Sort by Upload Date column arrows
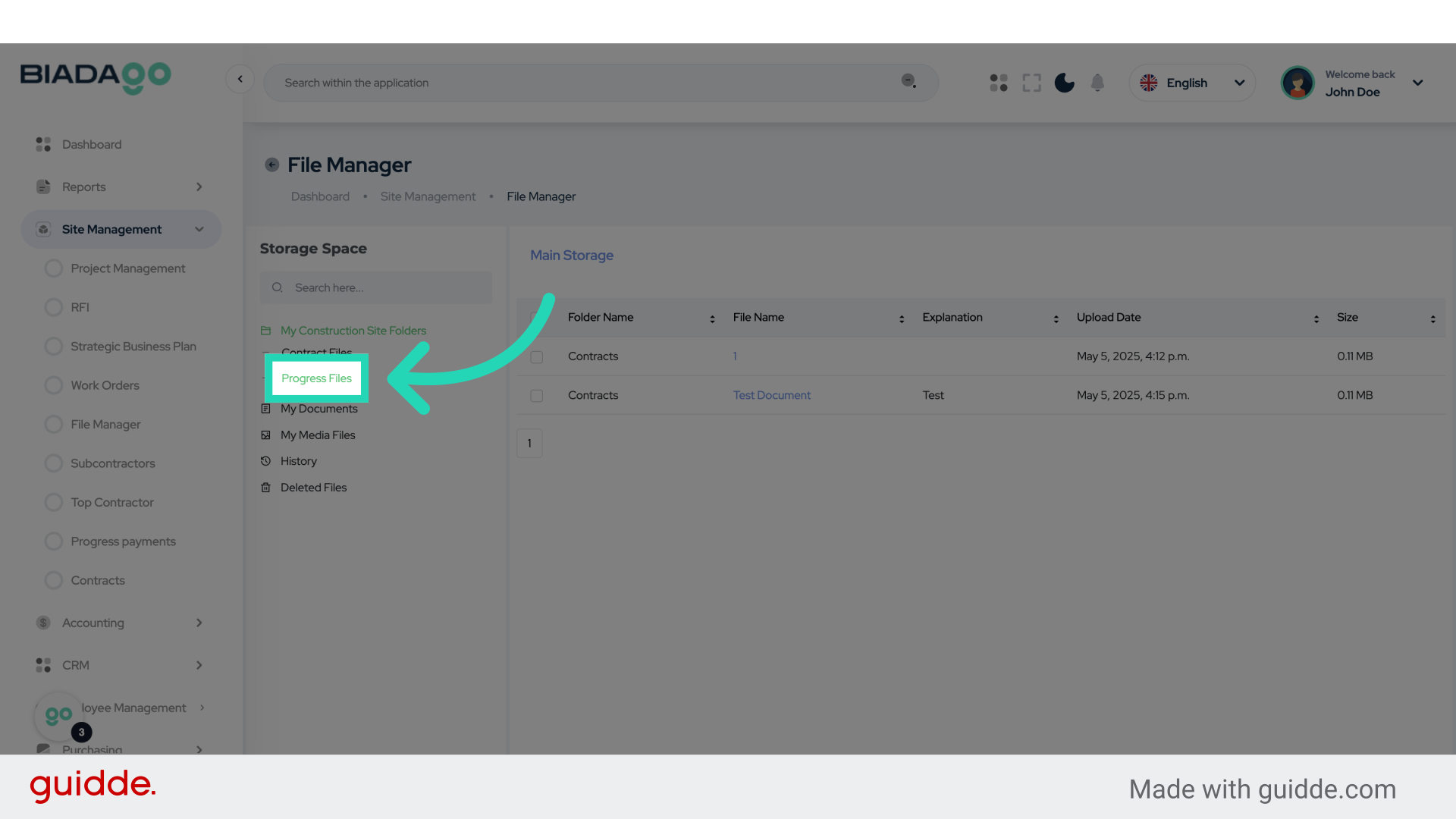This screenshot has height=819, width=1456. (x=1316, y=319)
